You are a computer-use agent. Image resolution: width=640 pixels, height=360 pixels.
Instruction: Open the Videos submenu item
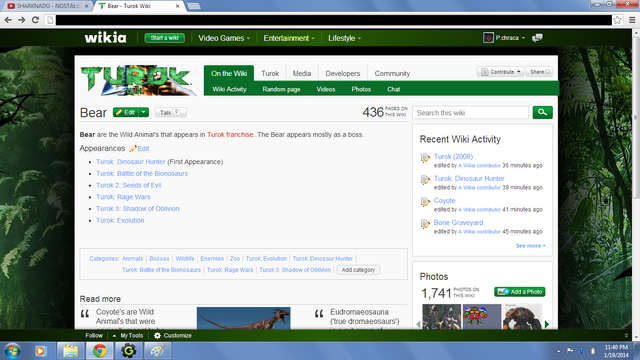[326, 89]
